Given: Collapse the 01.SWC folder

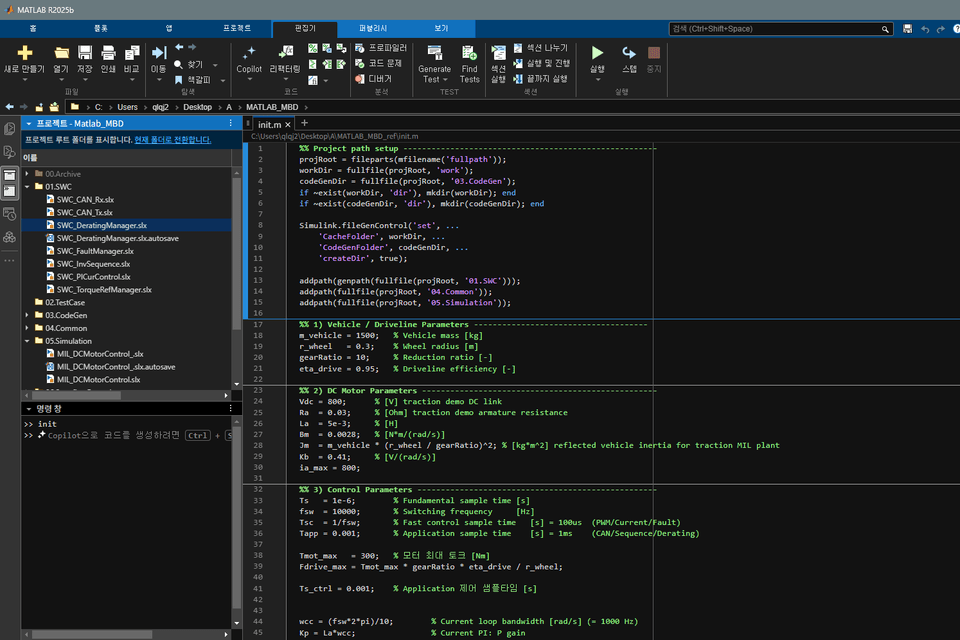Looking at the screenshot, I should point(27,187).
